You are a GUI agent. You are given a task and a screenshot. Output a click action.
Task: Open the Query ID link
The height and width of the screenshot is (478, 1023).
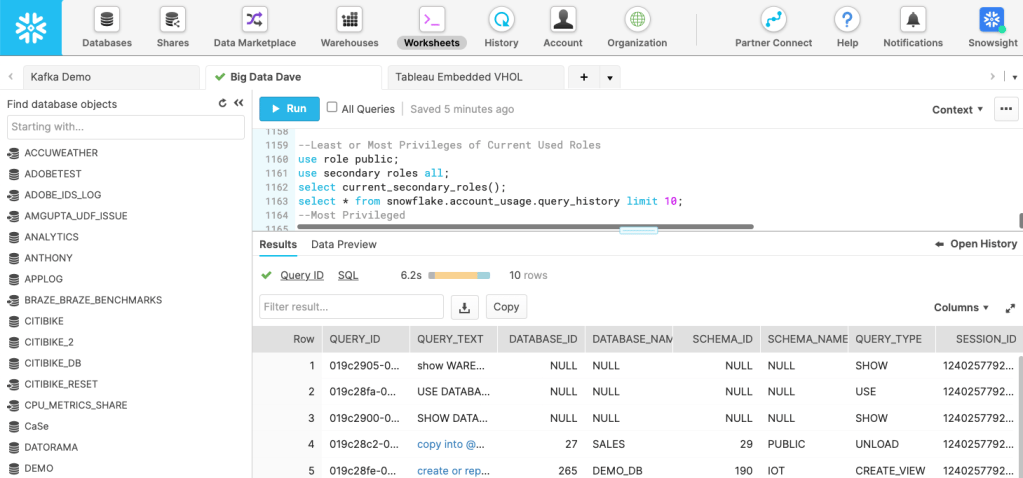302,275
